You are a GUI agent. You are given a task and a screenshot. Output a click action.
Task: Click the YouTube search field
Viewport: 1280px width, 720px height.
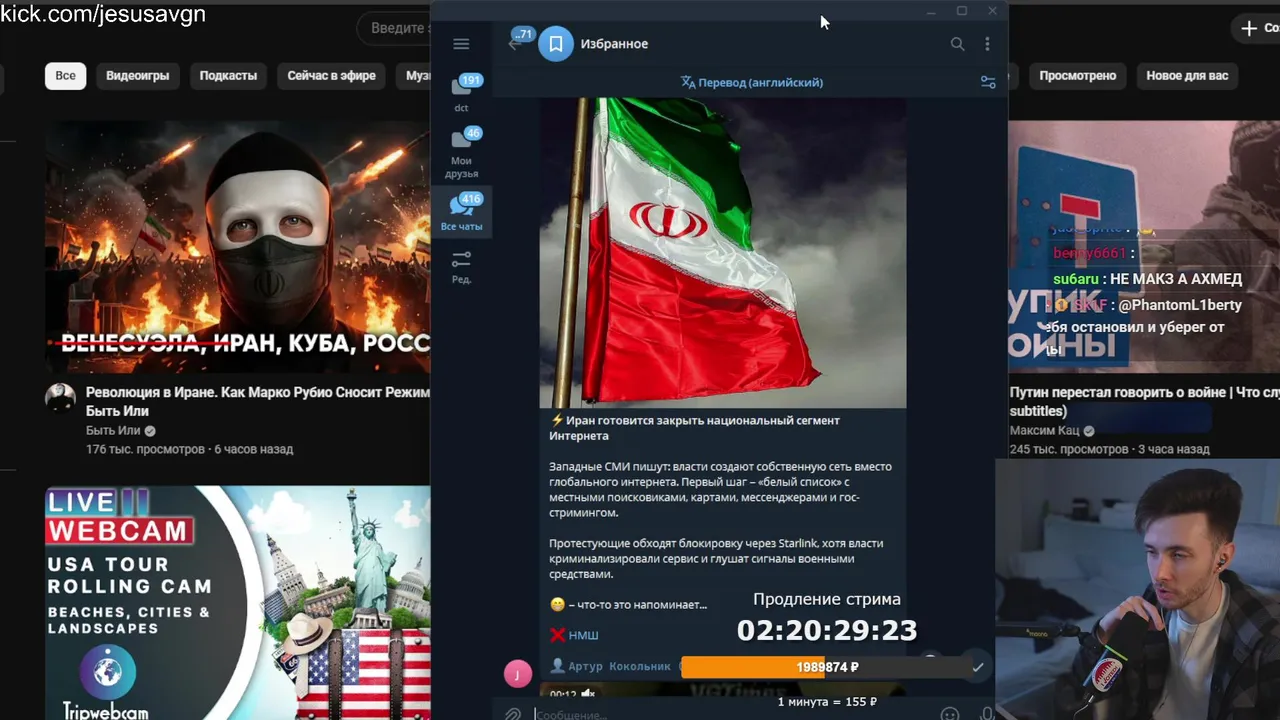(395, 28)
